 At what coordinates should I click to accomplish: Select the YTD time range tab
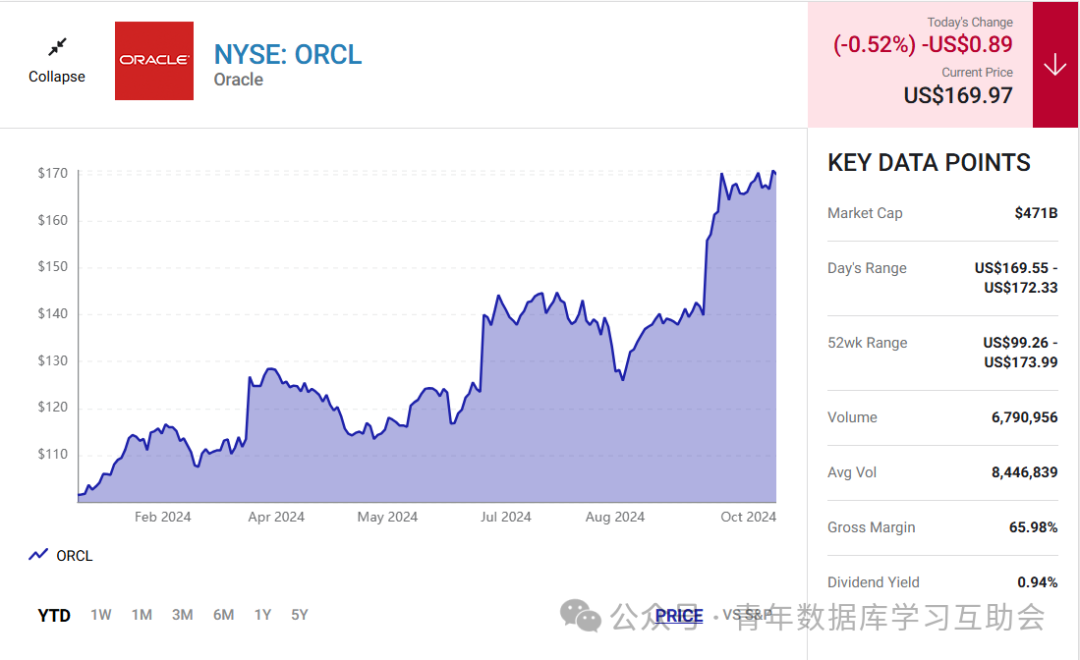(x=54, y=615)
